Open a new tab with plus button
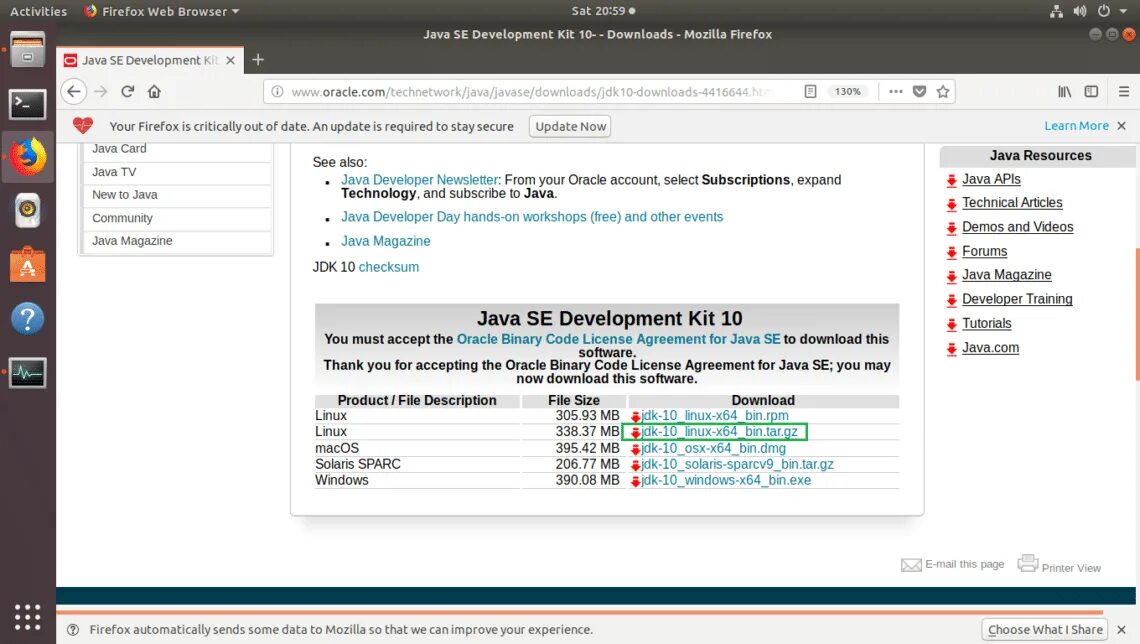1140x644 pixels. click(x=258, y=60)
